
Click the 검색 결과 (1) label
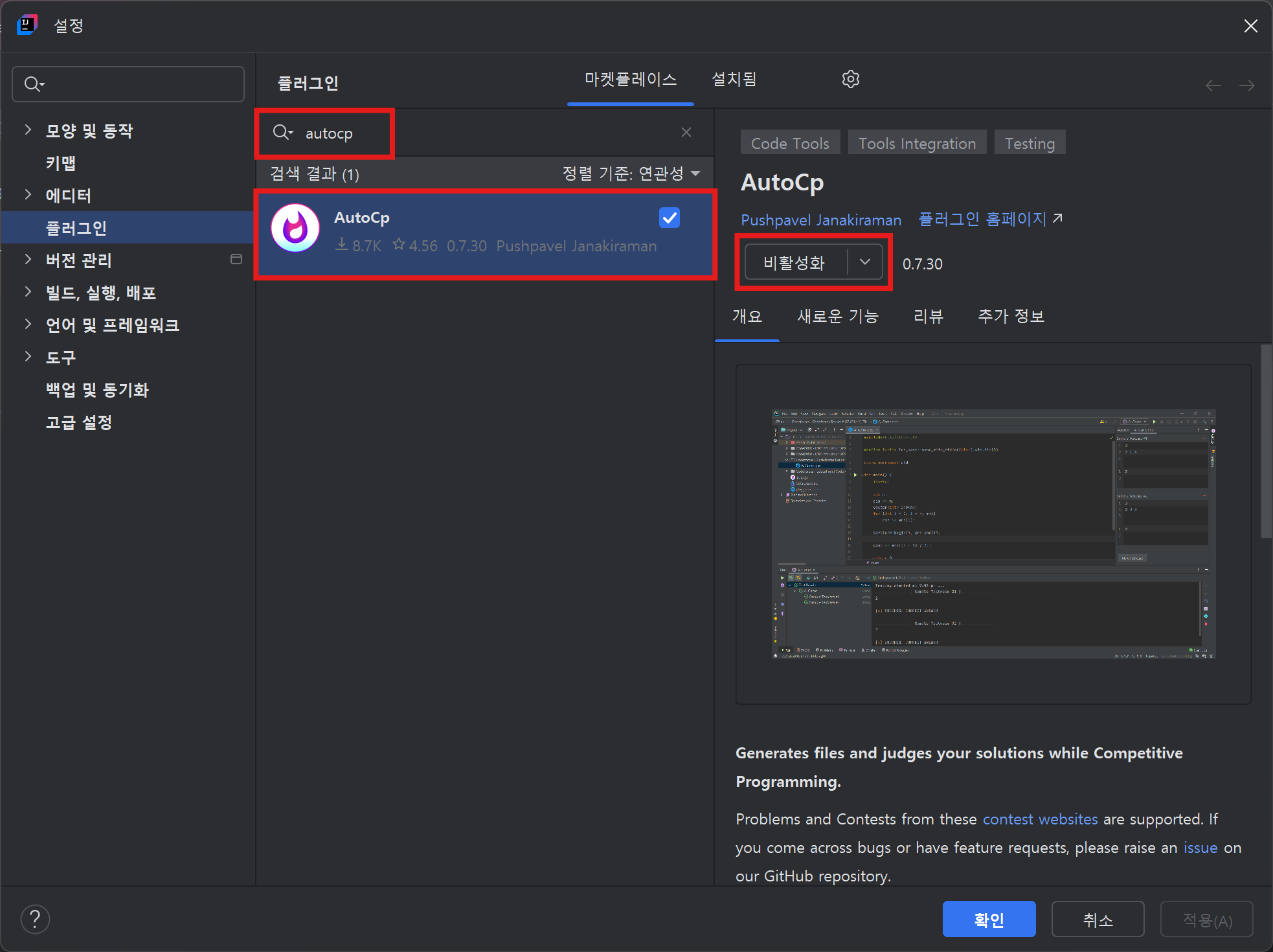(315, 174)
